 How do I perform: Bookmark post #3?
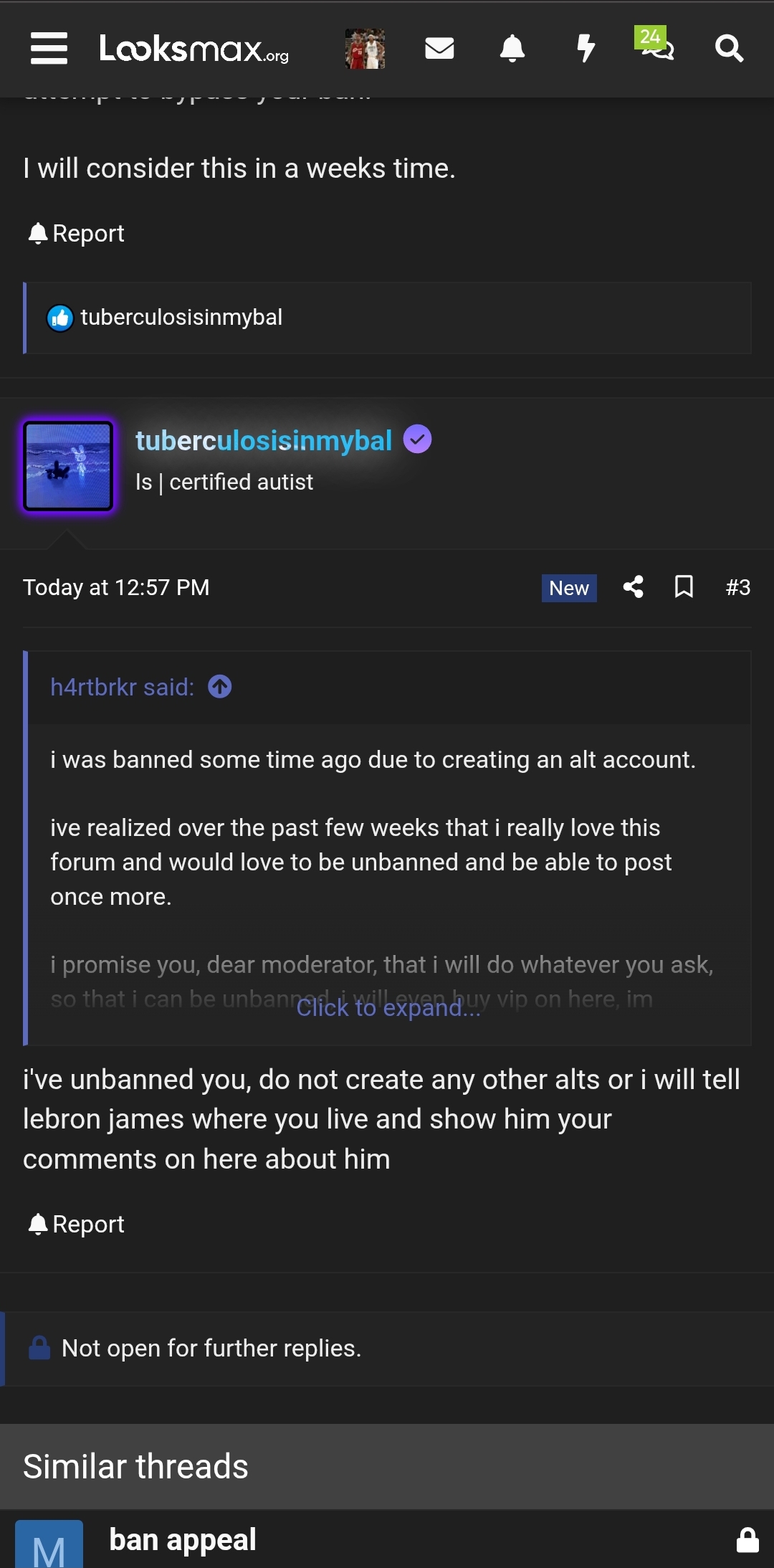[683, 586]
